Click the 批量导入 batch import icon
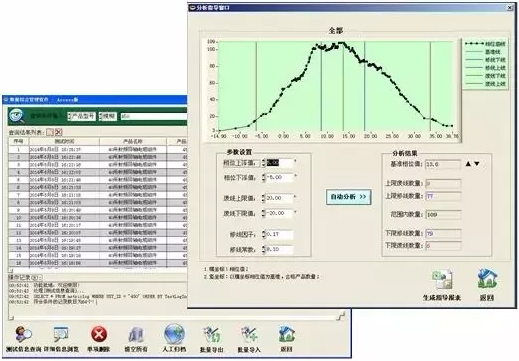 point(249,335)
